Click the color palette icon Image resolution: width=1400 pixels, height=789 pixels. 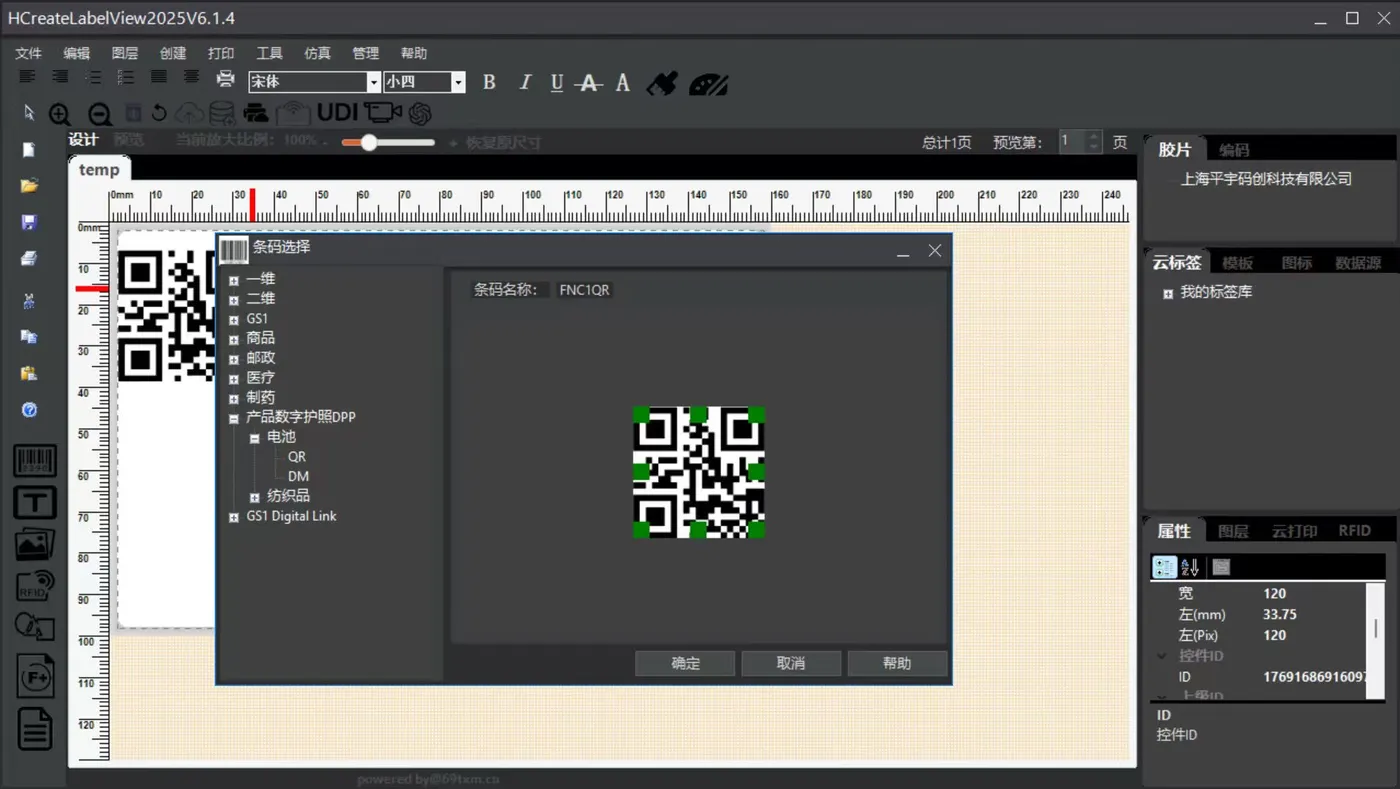click(708, 83)
